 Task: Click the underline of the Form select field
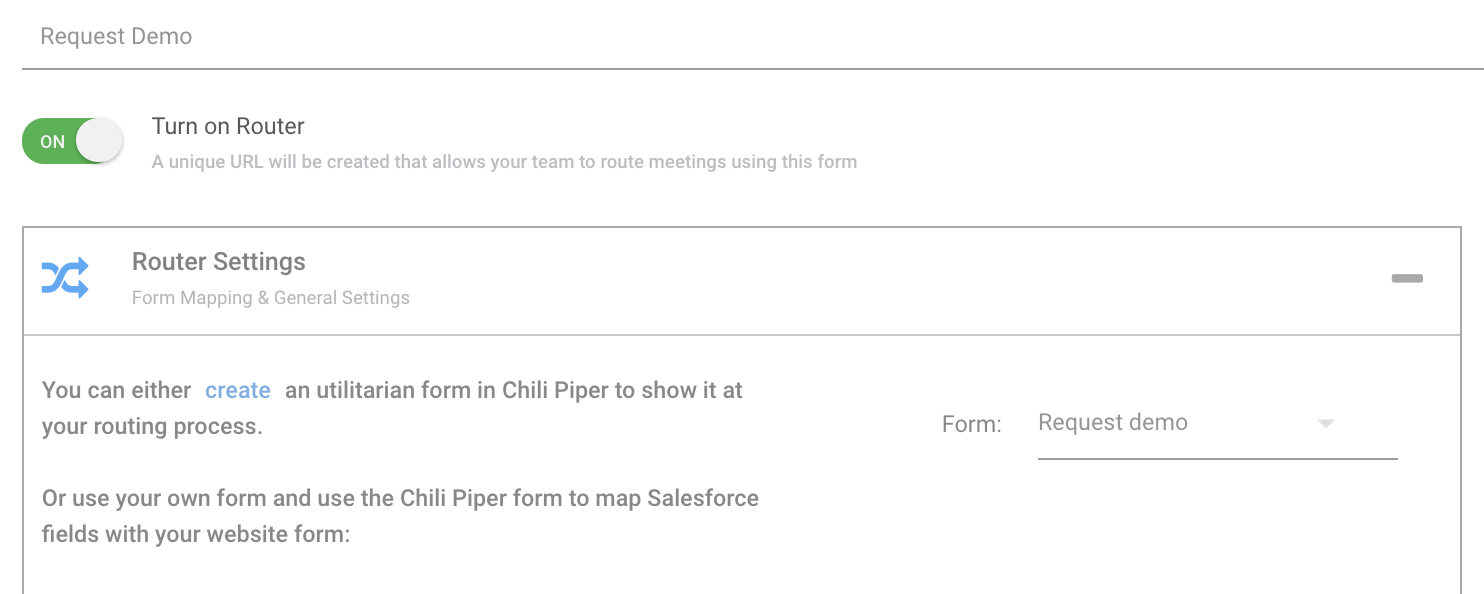(x=1217, y=459)
